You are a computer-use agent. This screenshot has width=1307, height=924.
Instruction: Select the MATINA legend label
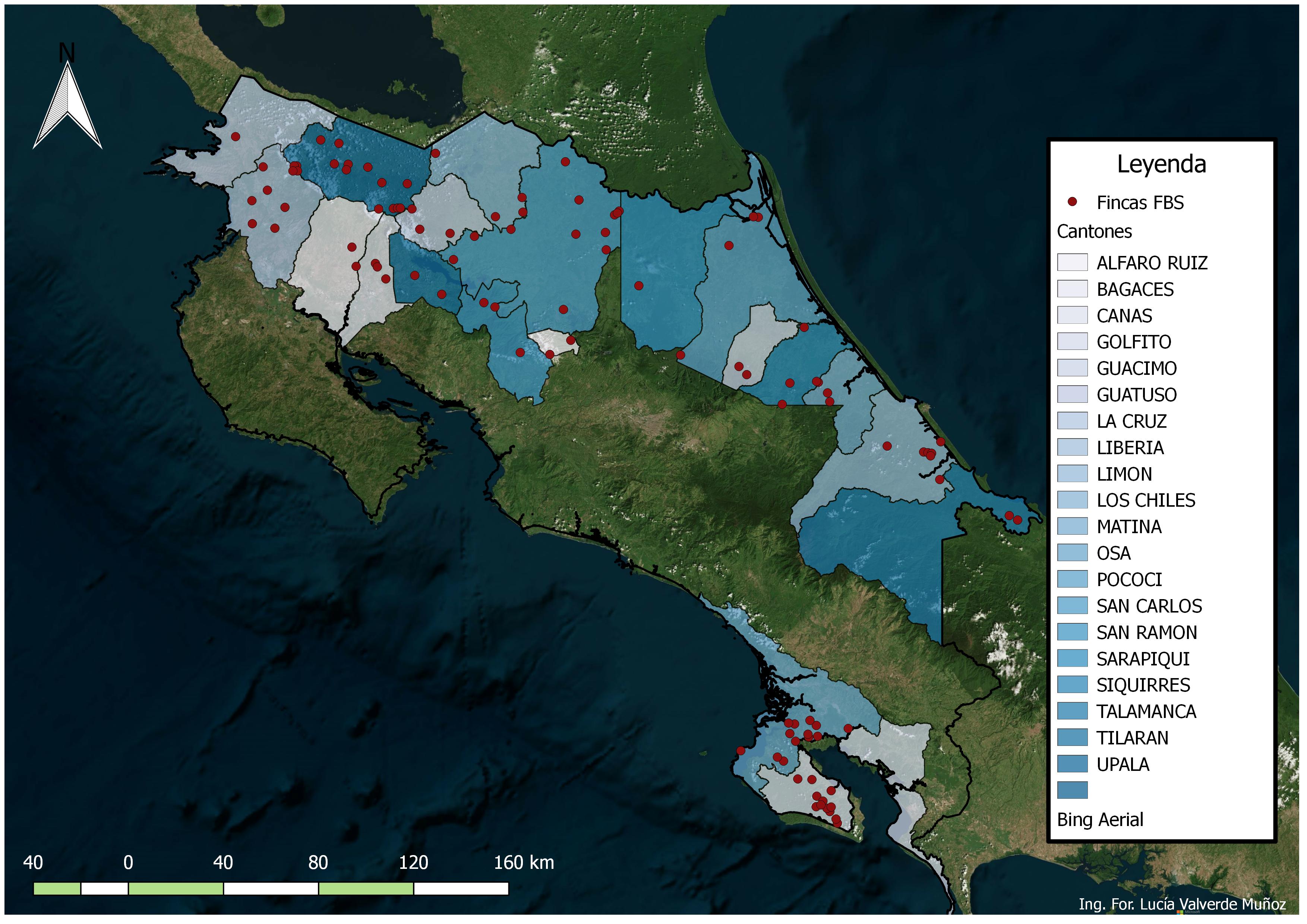pyautogui.click(x=1129, y=527)
